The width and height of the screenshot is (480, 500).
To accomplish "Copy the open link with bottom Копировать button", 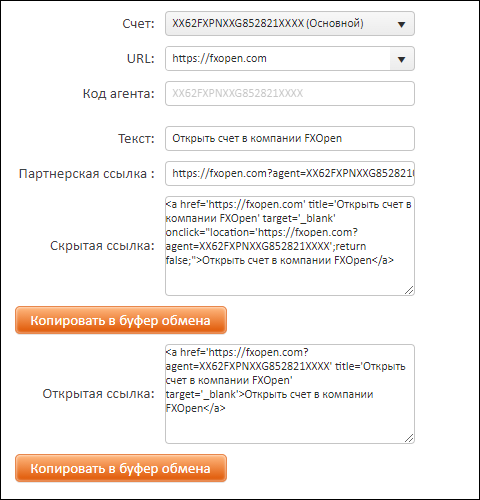I will pyautogui.click(x=121, y=468).
